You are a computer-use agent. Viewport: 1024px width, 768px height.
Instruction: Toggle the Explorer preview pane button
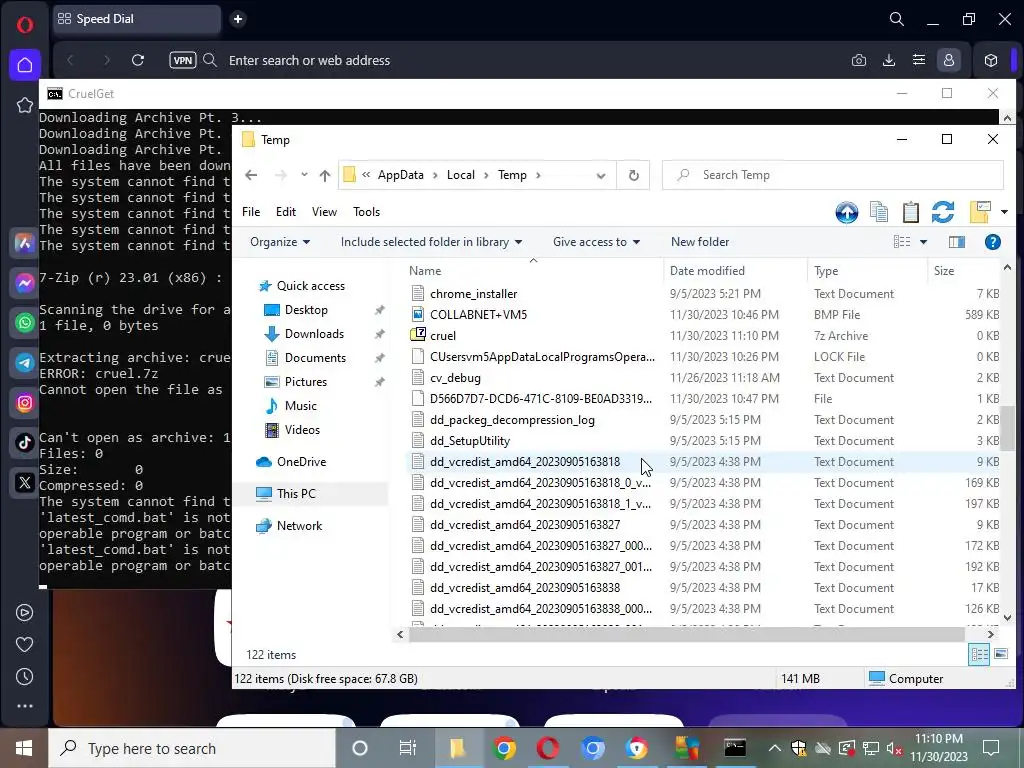pyautogui.click(x=957, y=242)
